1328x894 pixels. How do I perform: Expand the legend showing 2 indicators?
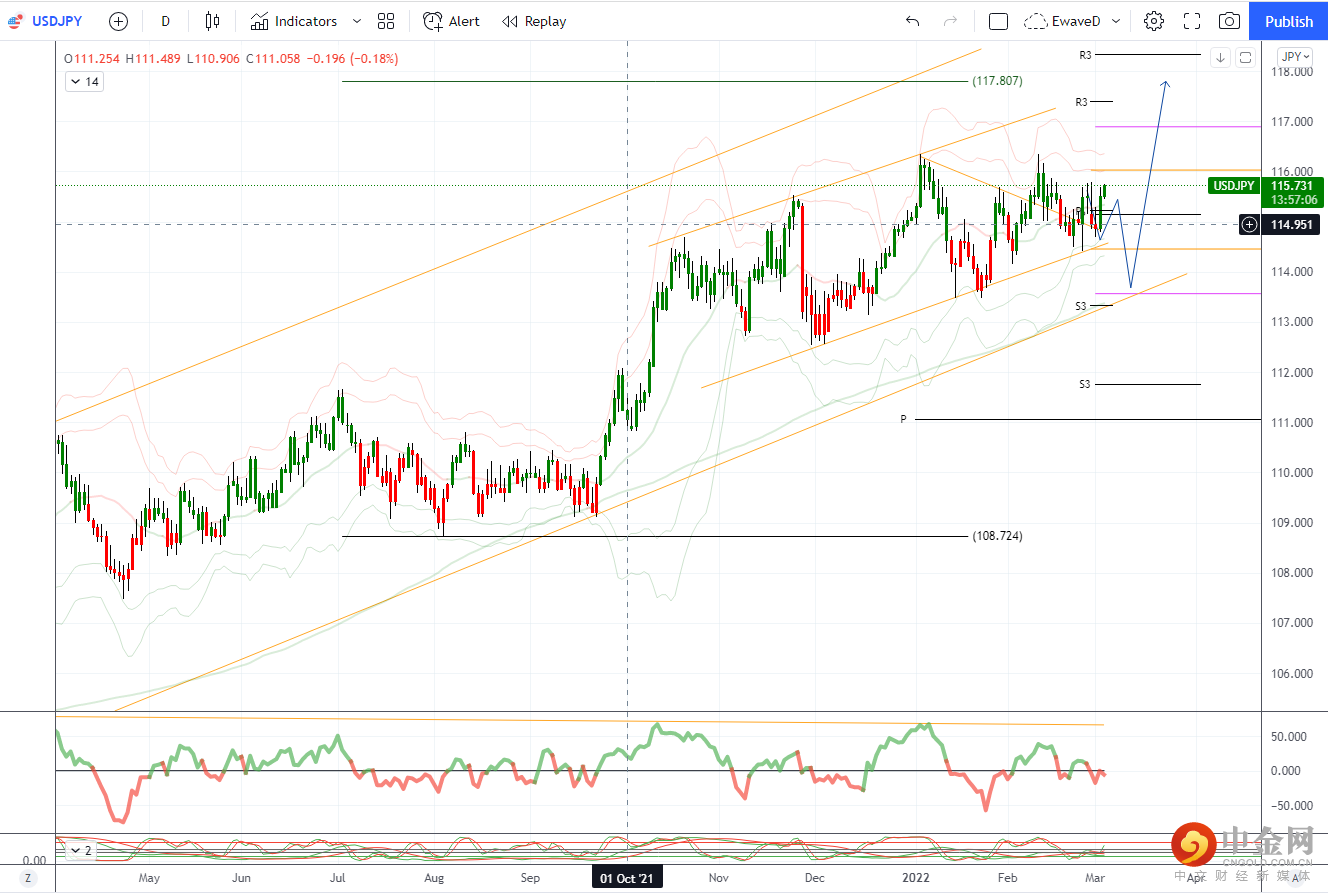[x=82, y=851]
